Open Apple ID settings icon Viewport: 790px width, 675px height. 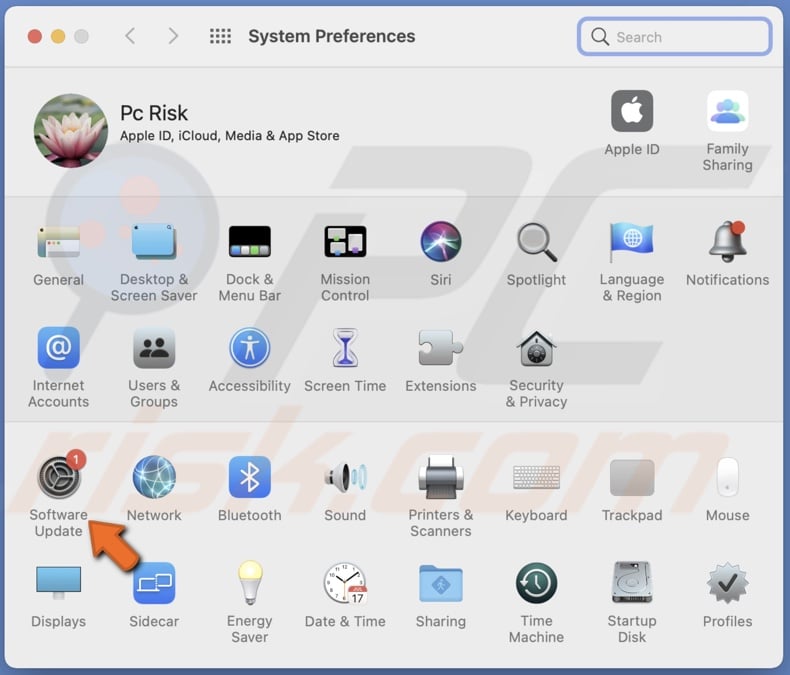click(x=632, y=111)
